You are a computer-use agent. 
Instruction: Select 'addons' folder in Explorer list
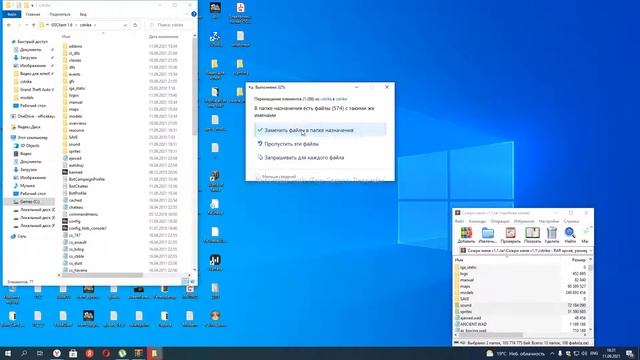pyautogui.click(x=76, y=46)
